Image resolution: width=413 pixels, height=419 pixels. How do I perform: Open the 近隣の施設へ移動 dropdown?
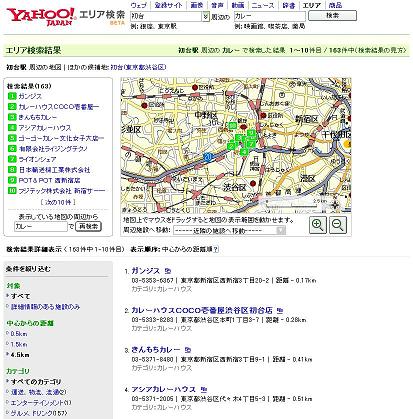[x=229, y=230]
